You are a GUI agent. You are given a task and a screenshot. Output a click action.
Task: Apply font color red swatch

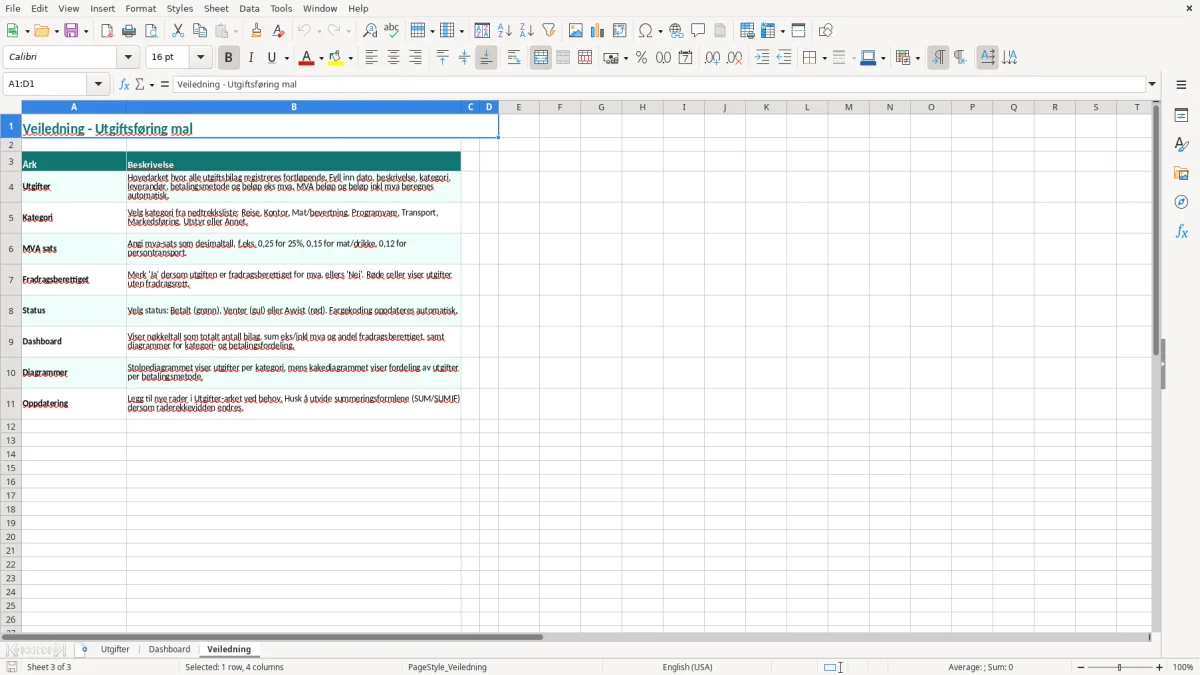306,58
